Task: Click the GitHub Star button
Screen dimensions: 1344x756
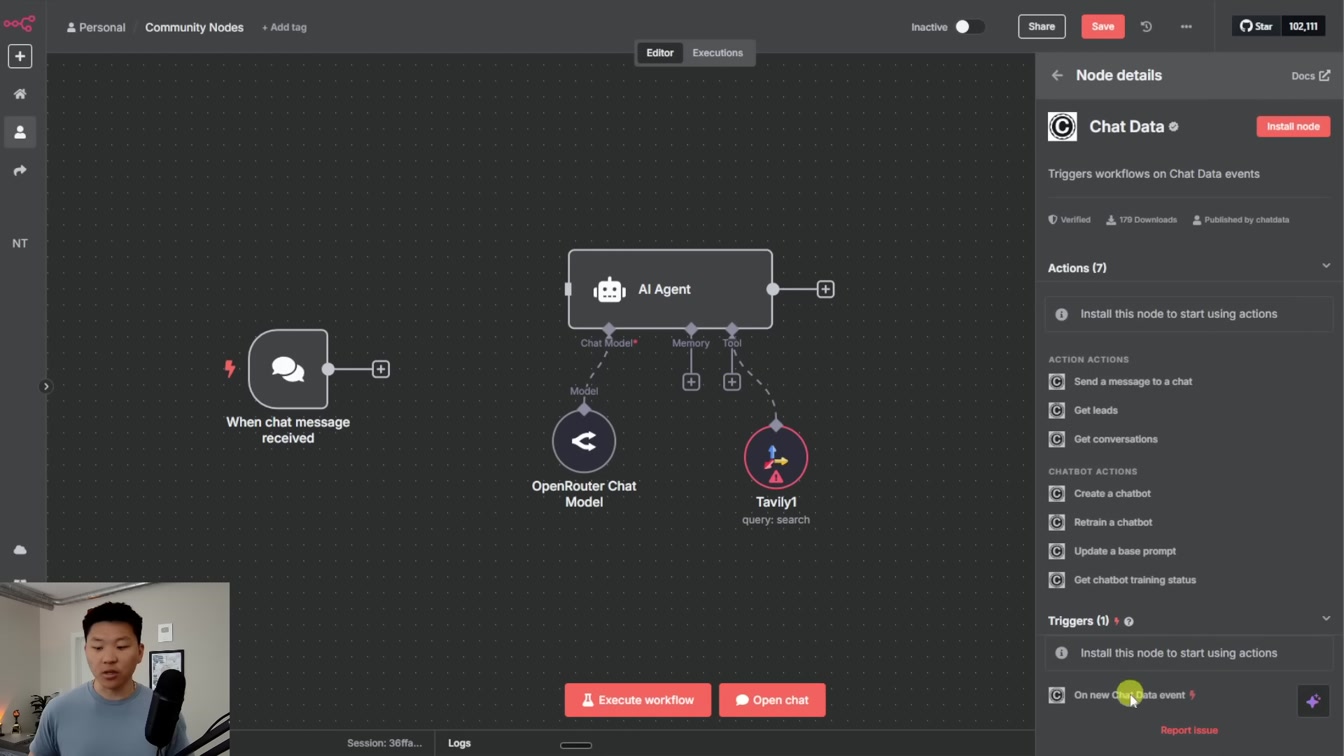Action: coord(1256,27)
